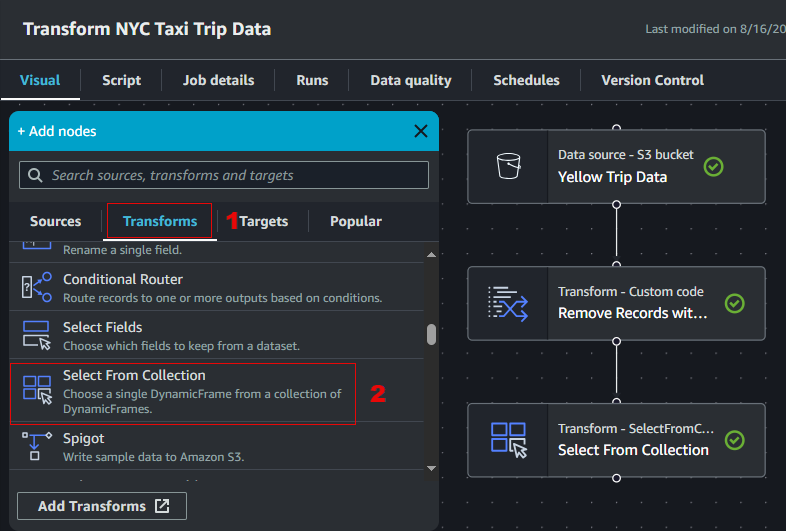Click green checkmark on Yellow Trip Data node
This screenshot has width=786, height=531.
click(713, 166)
